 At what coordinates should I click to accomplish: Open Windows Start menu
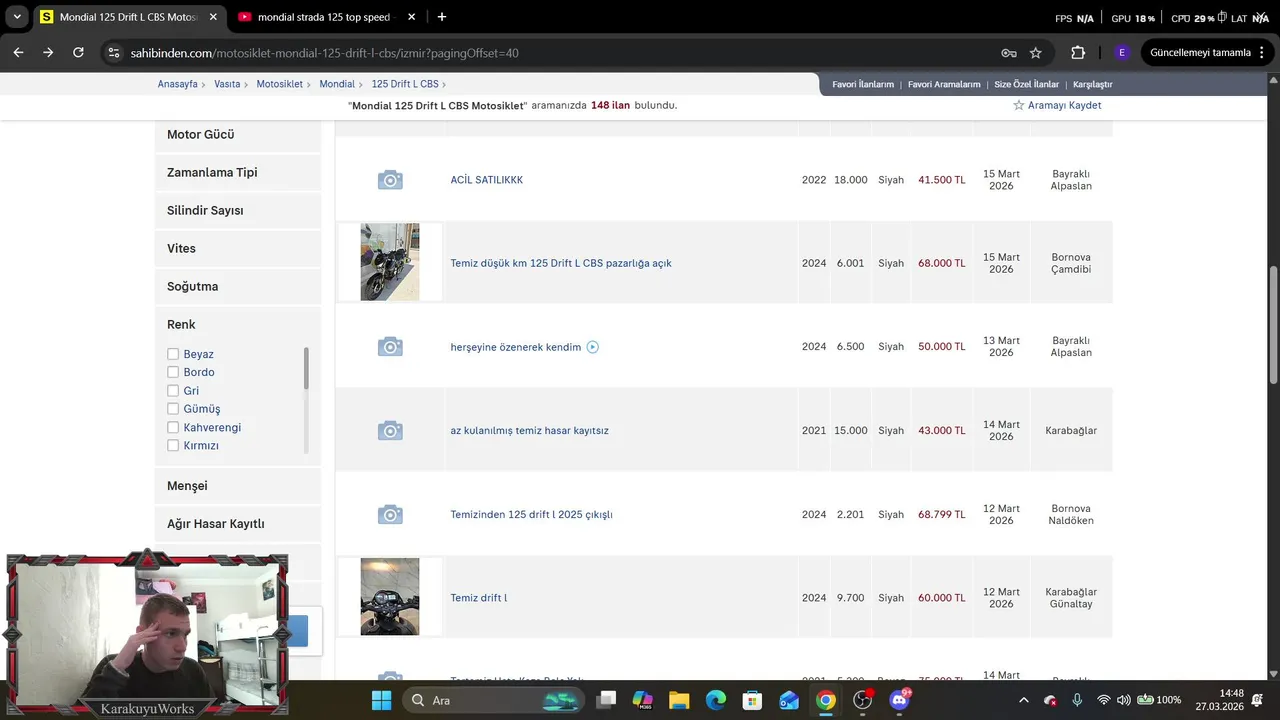coord(381,700)
